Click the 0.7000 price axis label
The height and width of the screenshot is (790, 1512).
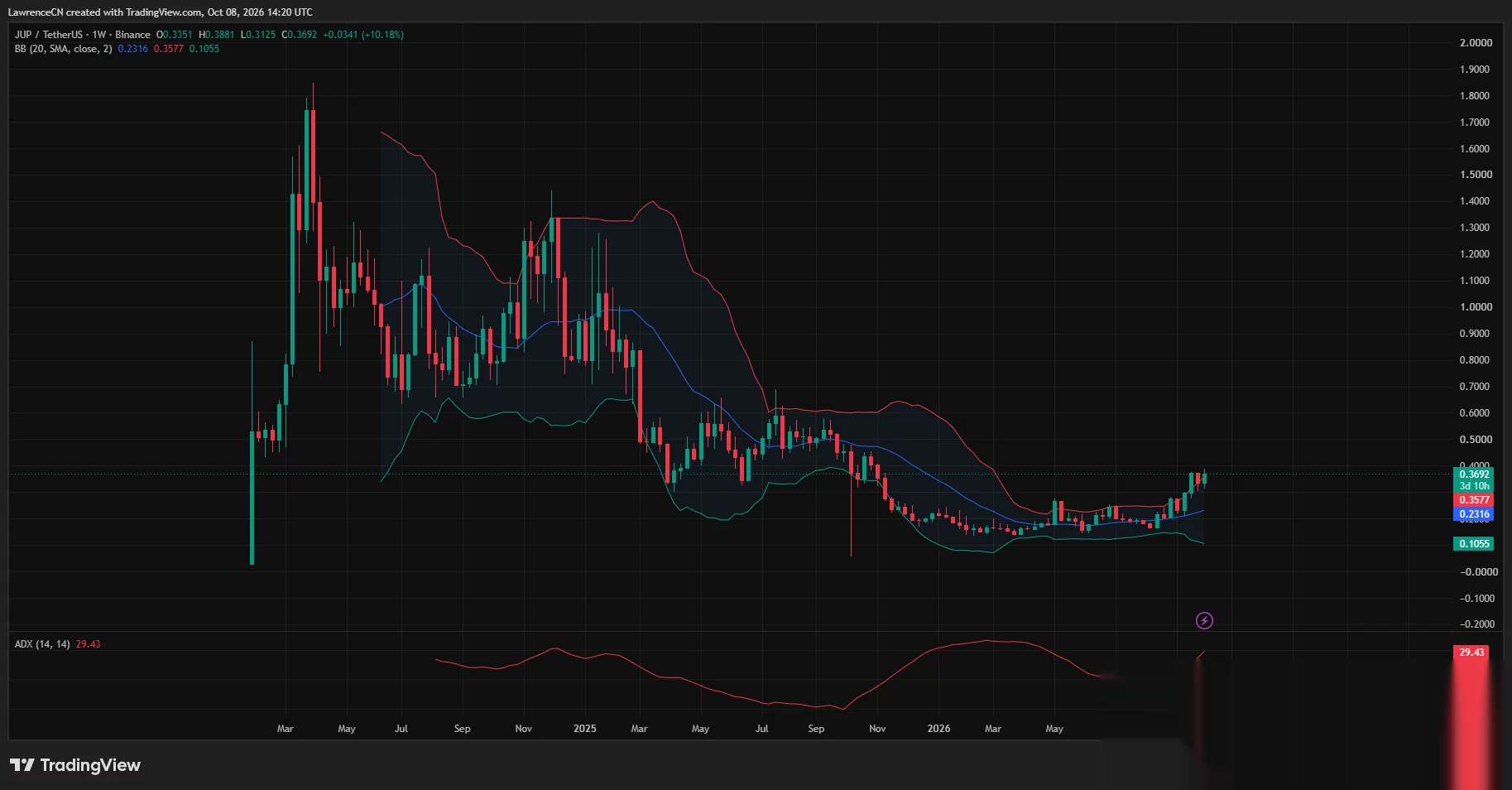click(1475, 387)
